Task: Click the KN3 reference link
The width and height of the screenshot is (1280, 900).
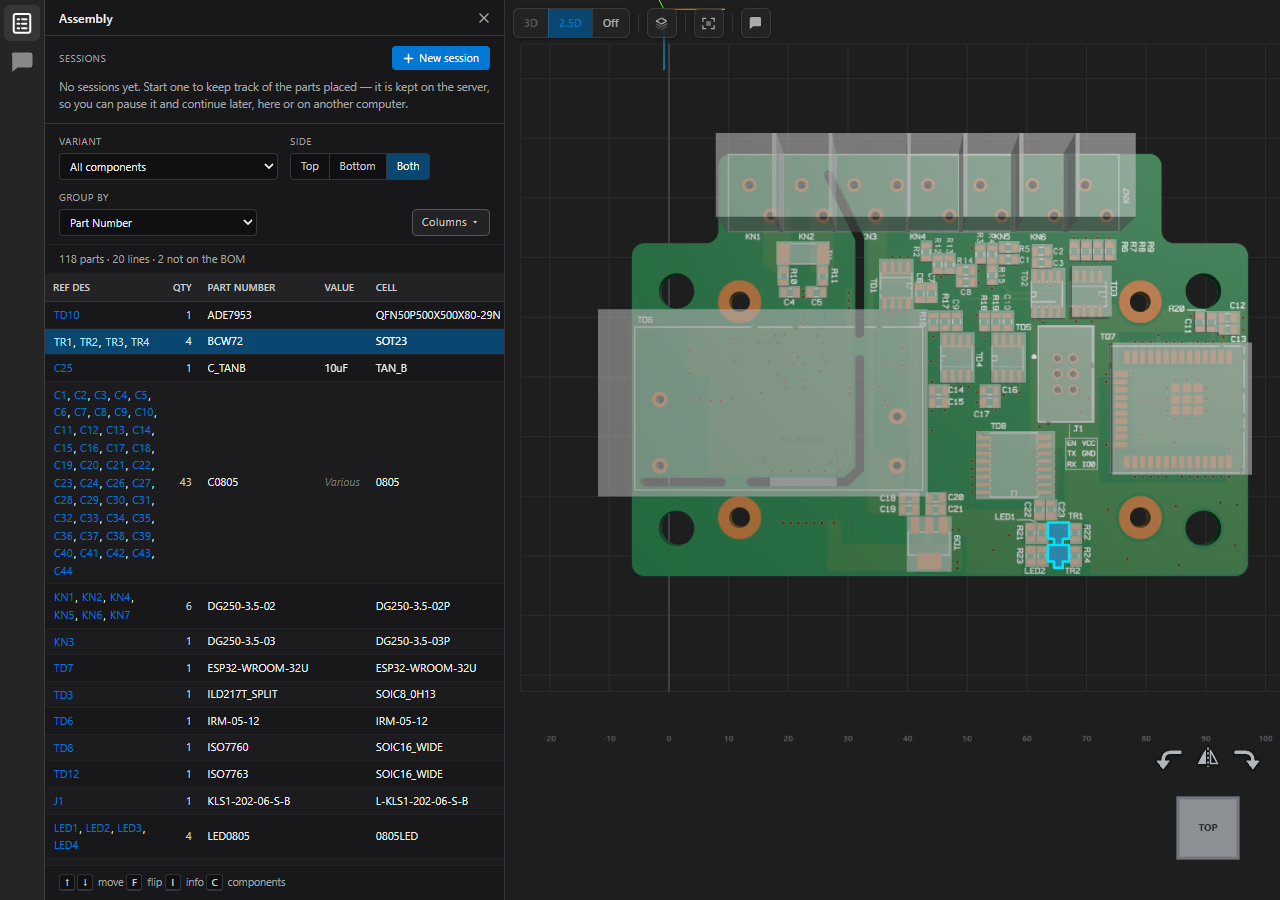Action: click(64, 641)
